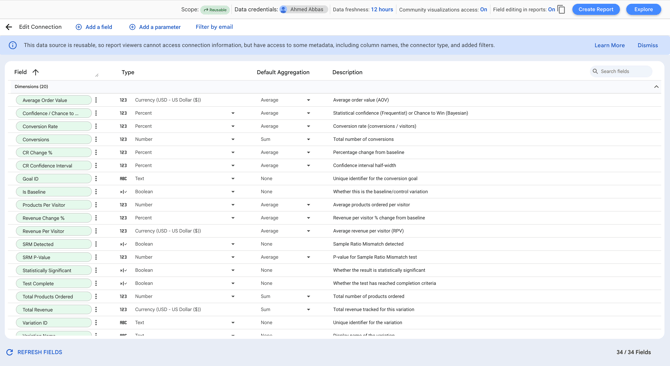Open three-dot menu for Revenue Per Visitor
The height and width of the screenshot is (366, 670).
coord(96,231)
